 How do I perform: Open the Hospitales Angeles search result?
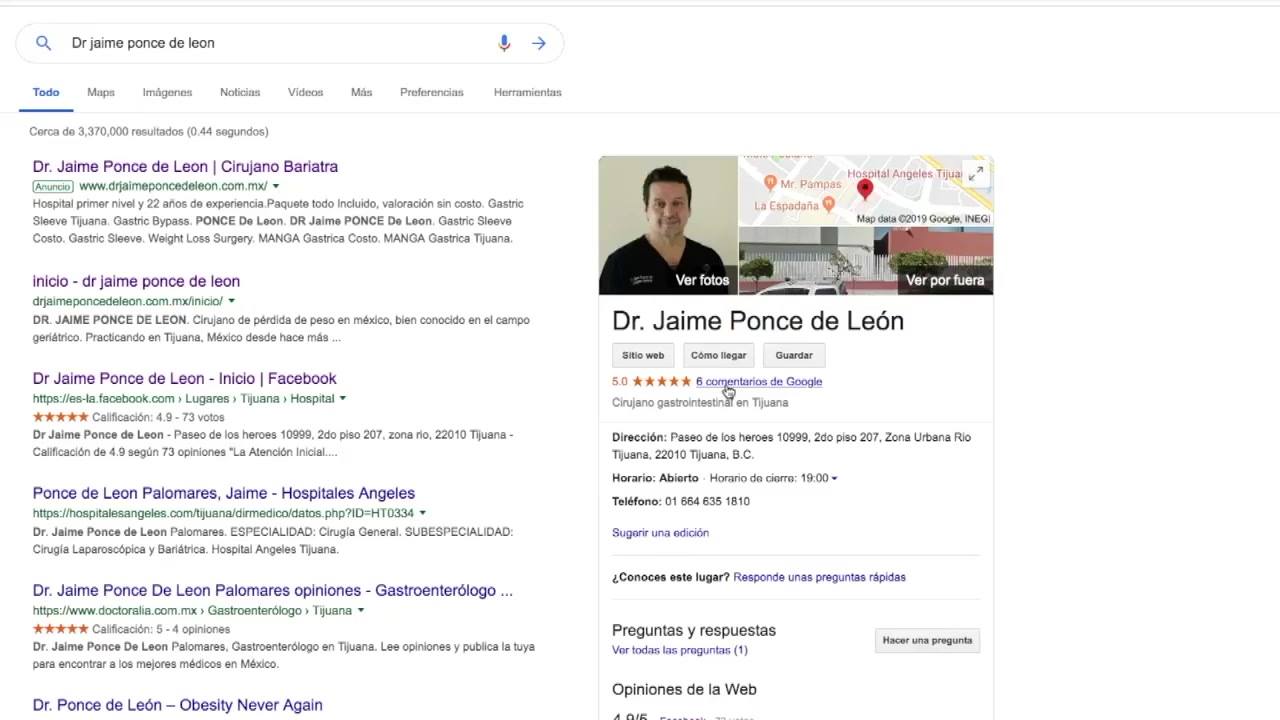(223, 493)
